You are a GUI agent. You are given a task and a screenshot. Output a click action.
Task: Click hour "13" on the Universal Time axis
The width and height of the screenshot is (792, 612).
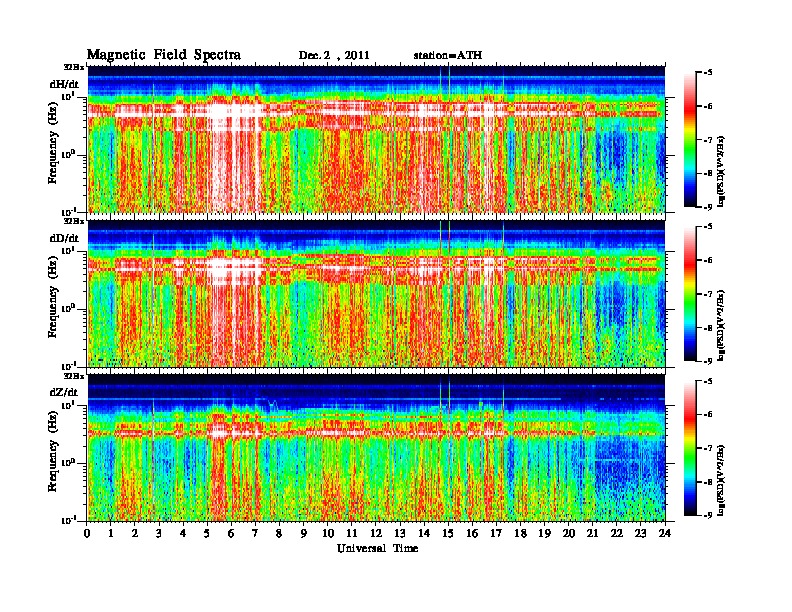click(400, 533)
